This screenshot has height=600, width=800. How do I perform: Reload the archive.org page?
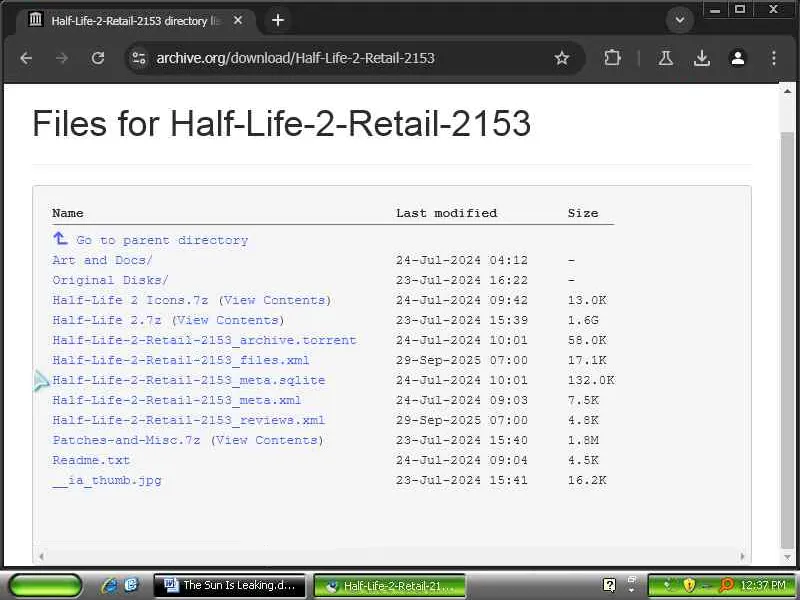coord(97,58)
